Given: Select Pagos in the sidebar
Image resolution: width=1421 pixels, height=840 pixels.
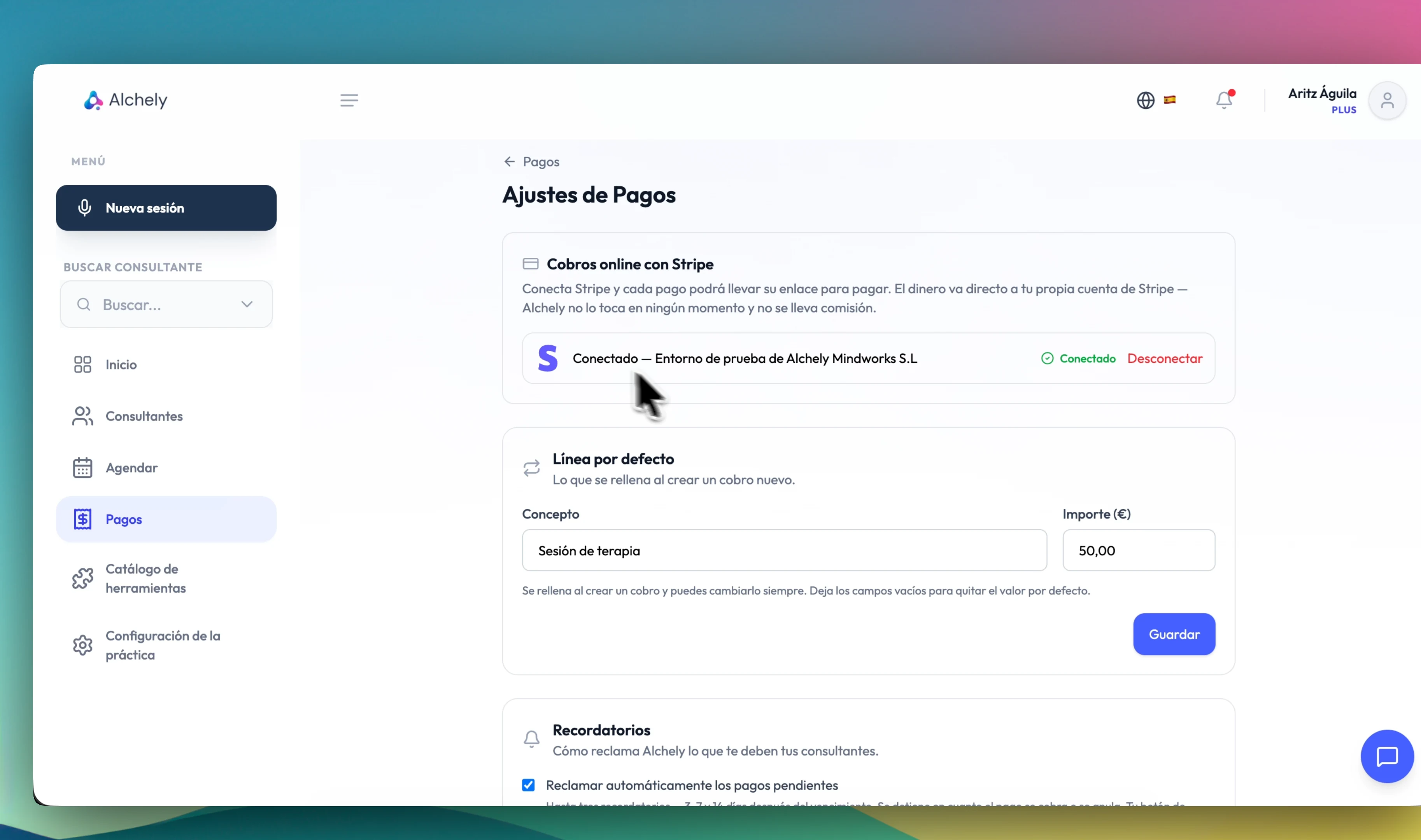Looking at the screenshot, I should (x=166, y=519).
